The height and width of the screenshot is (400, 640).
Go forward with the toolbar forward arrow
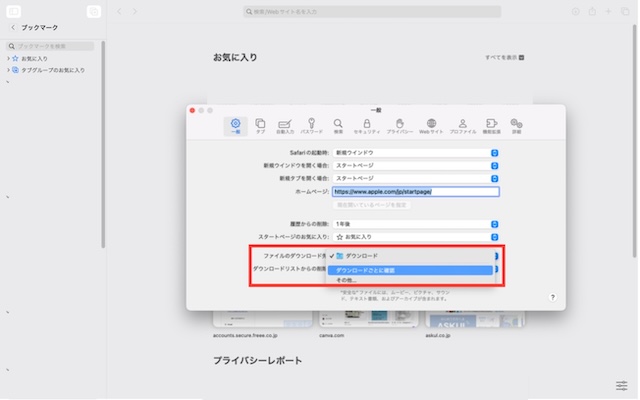135,11
